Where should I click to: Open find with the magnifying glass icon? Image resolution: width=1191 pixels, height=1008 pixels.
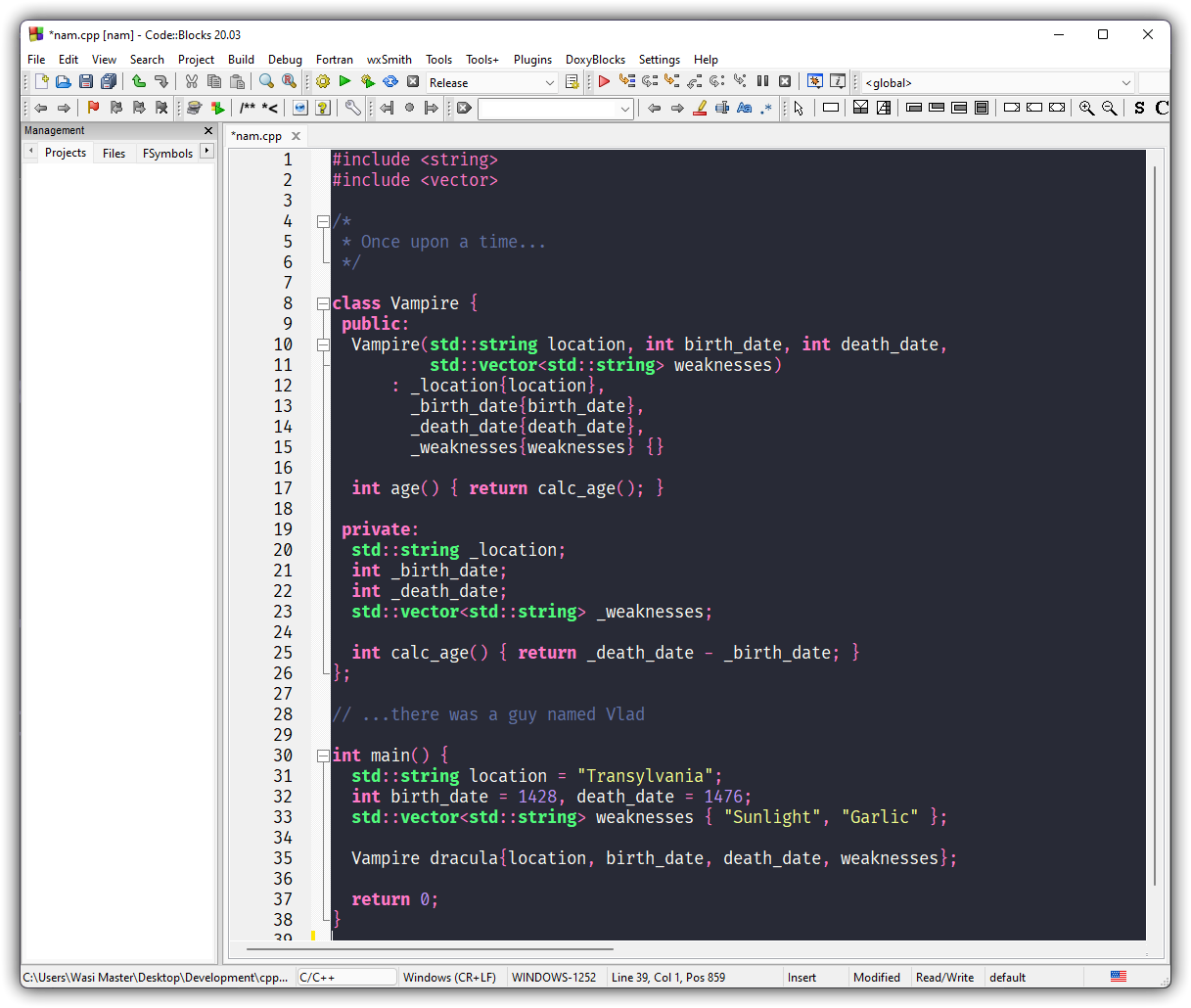click(264, 82)
